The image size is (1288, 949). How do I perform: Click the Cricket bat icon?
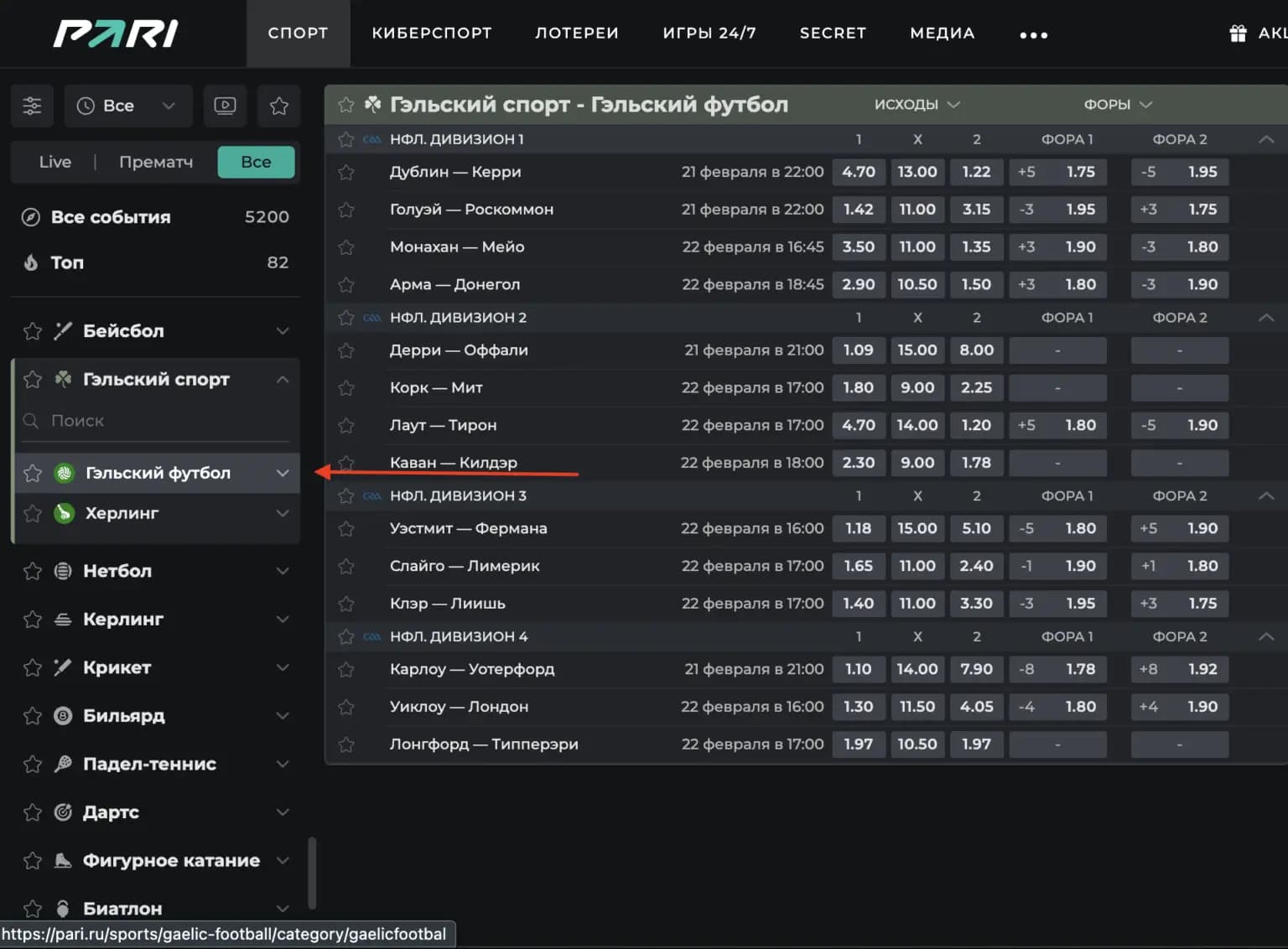(63, 667)
